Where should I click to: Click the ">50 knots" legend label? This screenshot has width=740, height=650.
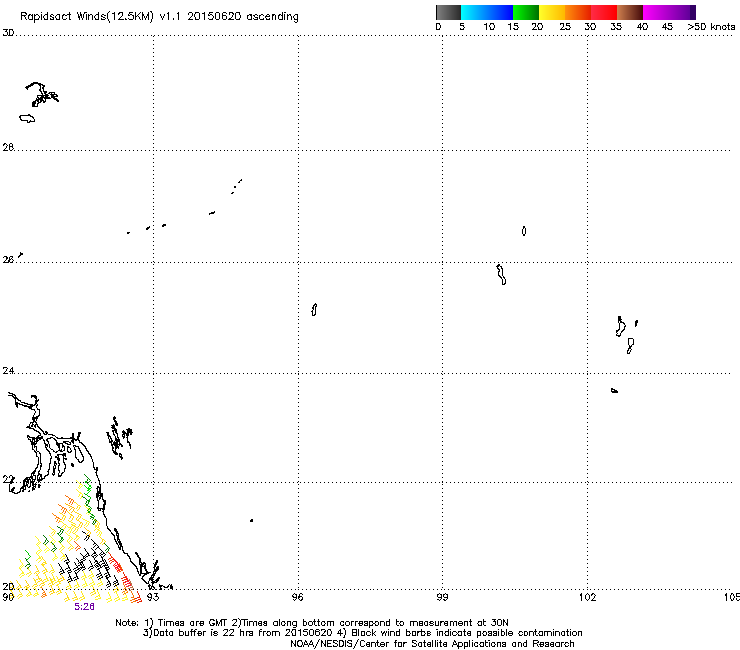click(711, 27)
